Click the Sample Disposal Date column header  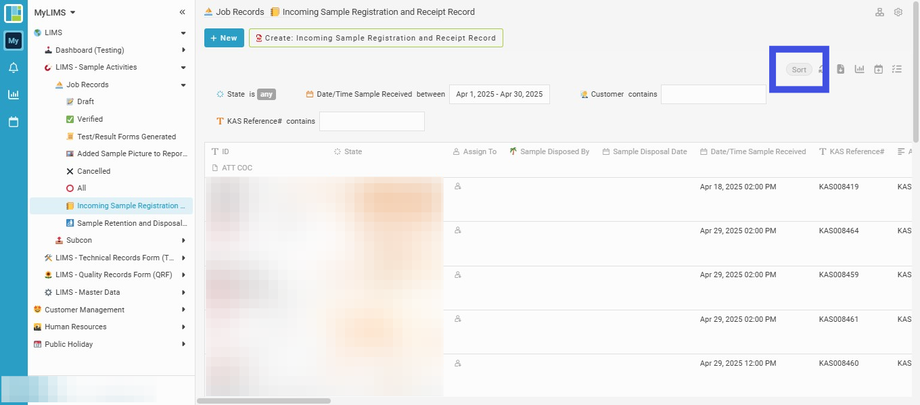point(644,151)
